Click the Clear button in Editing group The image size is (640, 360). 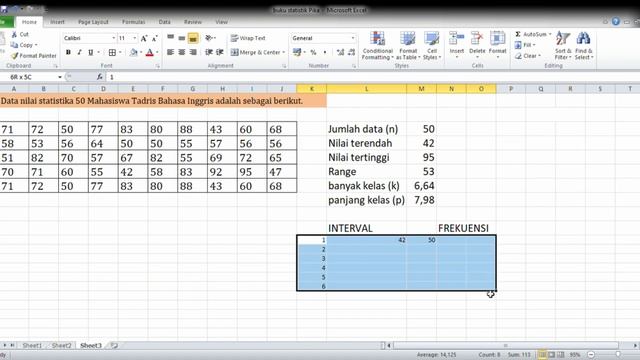point(527,56)
